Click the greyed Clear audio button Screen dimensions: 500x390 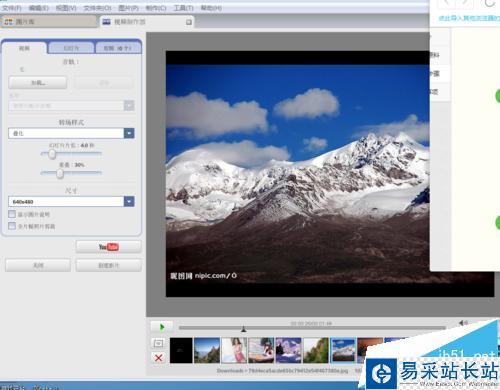[104, 83]
